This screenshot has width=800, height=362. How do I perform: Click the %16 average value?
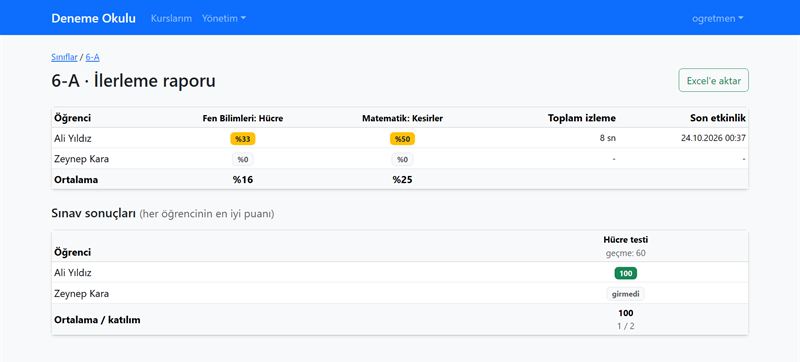[243, 179]
